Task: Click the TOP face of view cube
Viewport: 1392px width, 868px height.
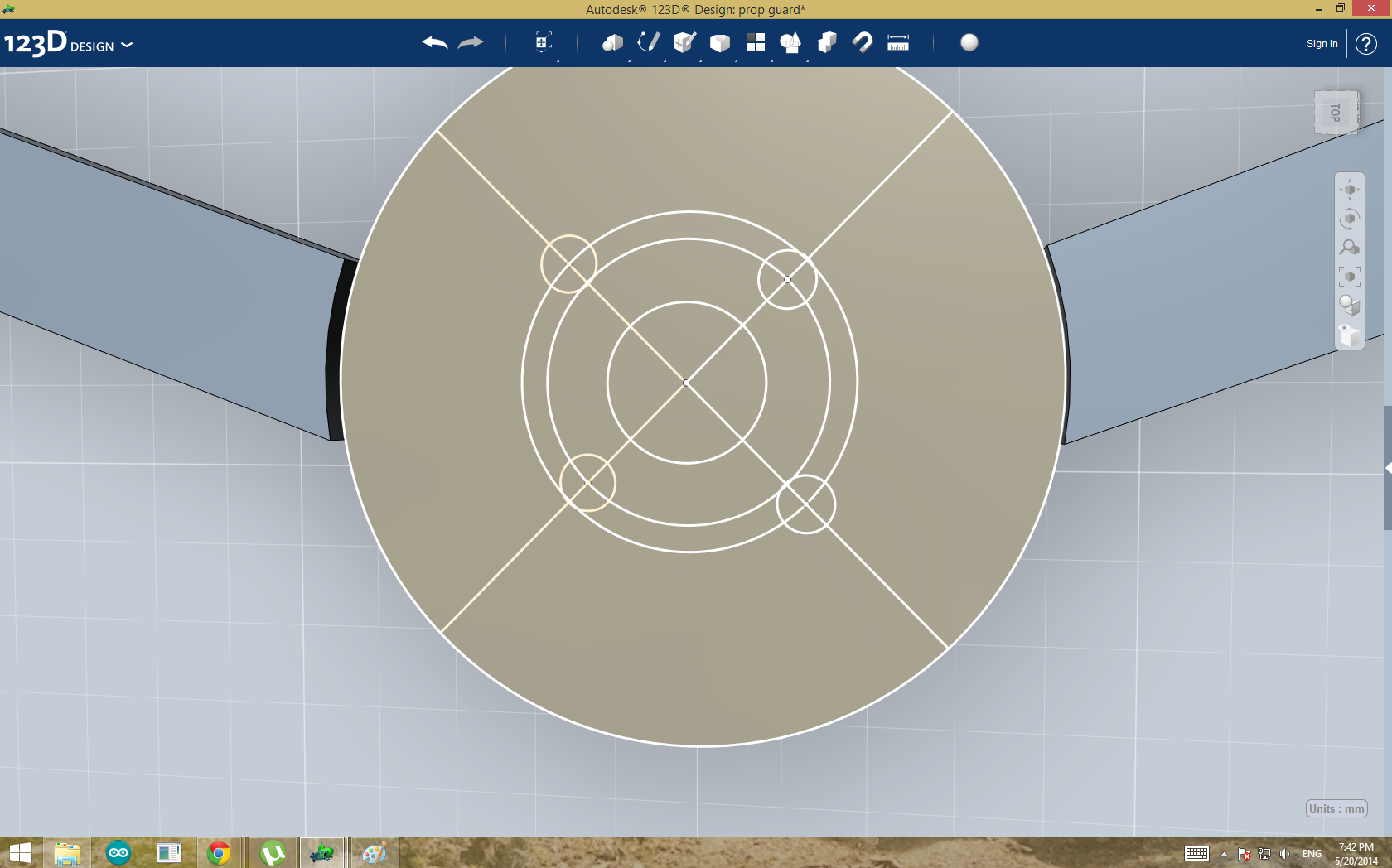Action: tap(1336, 113)
